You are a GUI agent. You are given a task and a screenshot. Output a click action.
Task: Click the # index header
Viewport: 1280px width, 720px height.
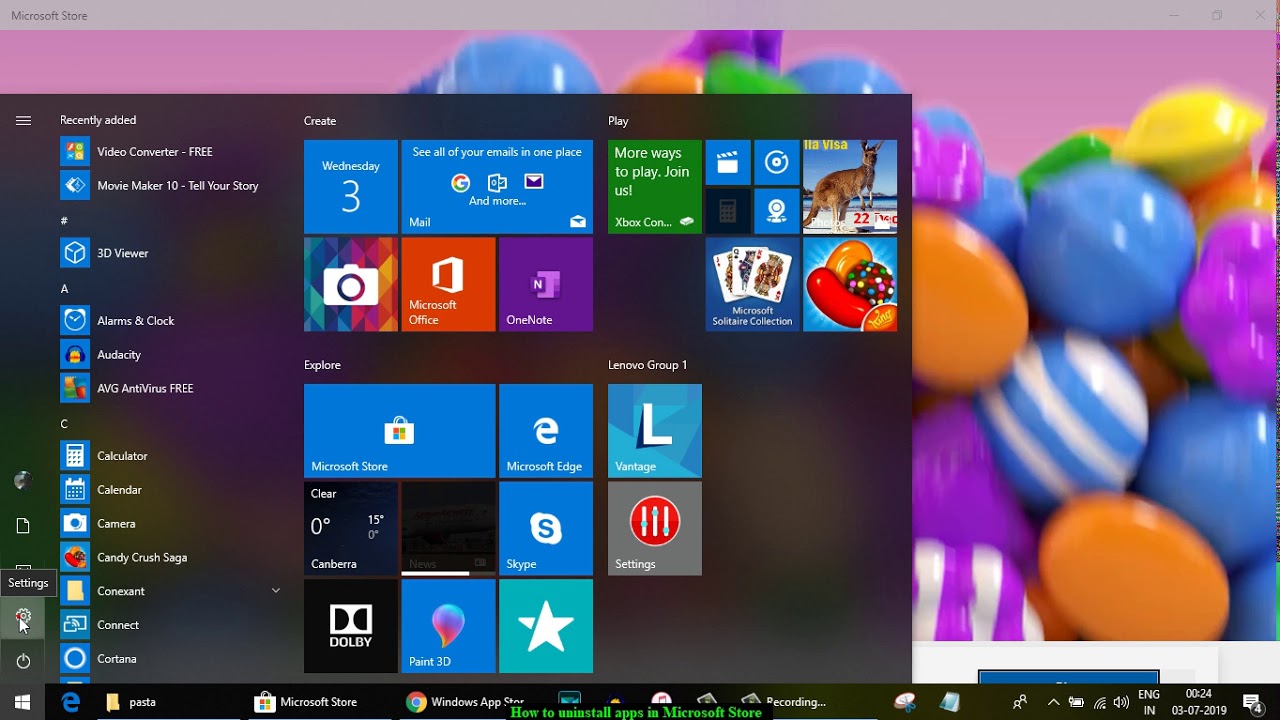(x=65, y=221)
